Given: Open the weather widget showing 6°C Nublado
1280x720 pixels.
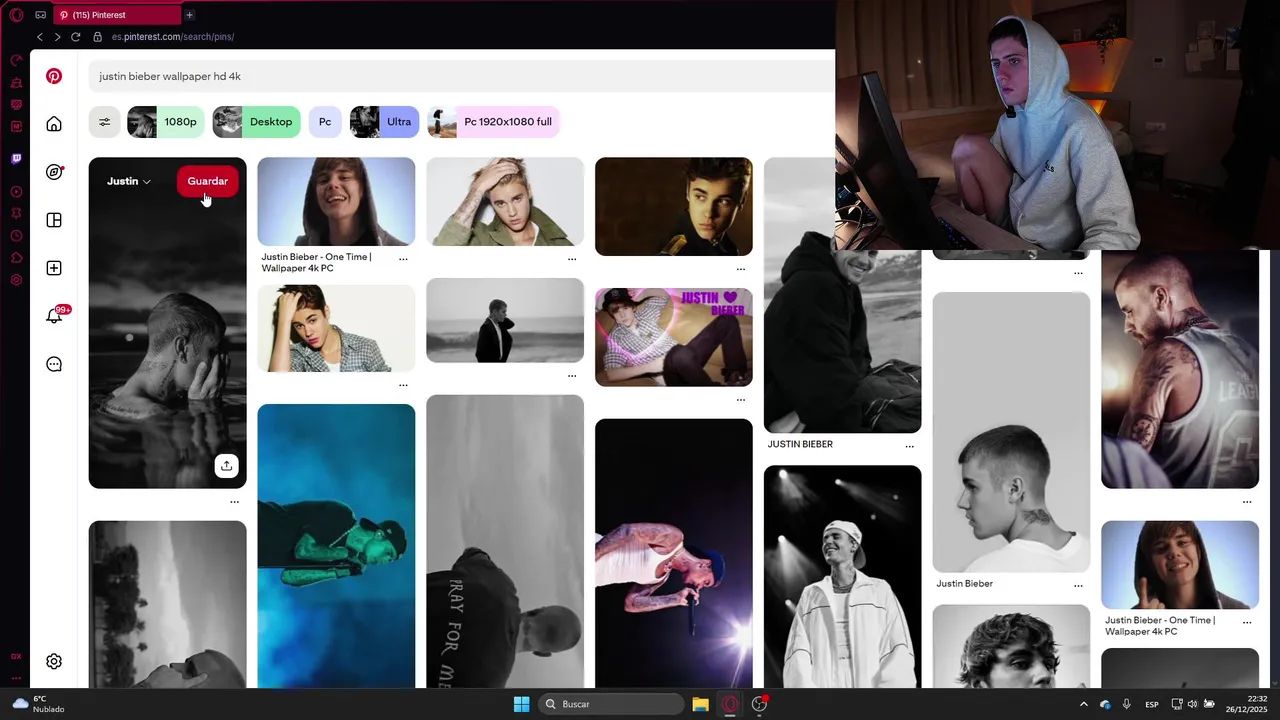Looking at the screenshot, I should [38, 704].
